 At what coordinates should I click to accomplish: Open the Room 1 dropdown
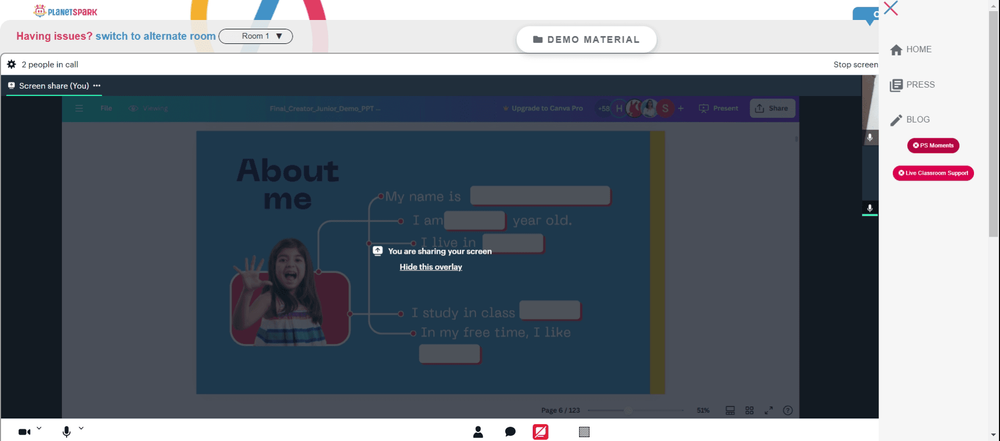pyautogui.click(x=256, y=36)
